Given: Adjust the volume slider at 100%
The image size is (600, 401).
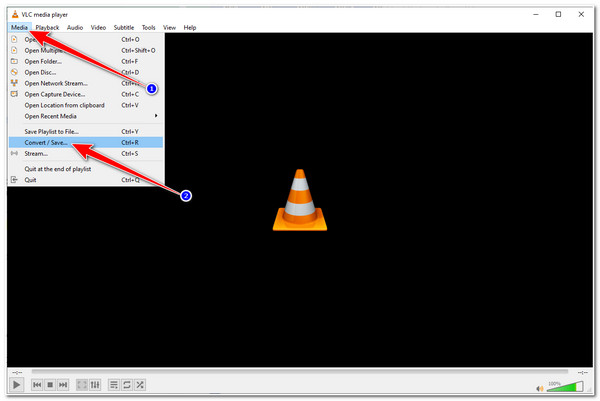Looking at the screenshot, I should pyautogui.click(x=566, y=386).
